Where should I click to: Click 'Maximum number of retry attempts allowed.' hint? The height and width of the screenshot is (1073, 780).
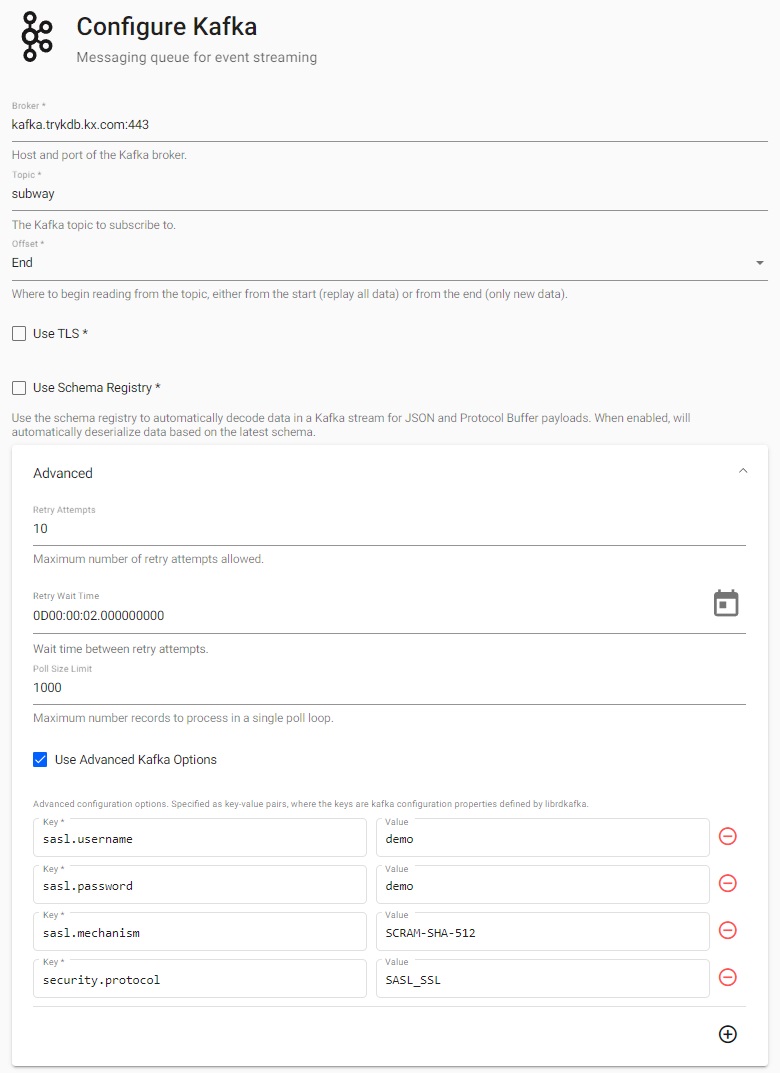click(x=148, y=559)
